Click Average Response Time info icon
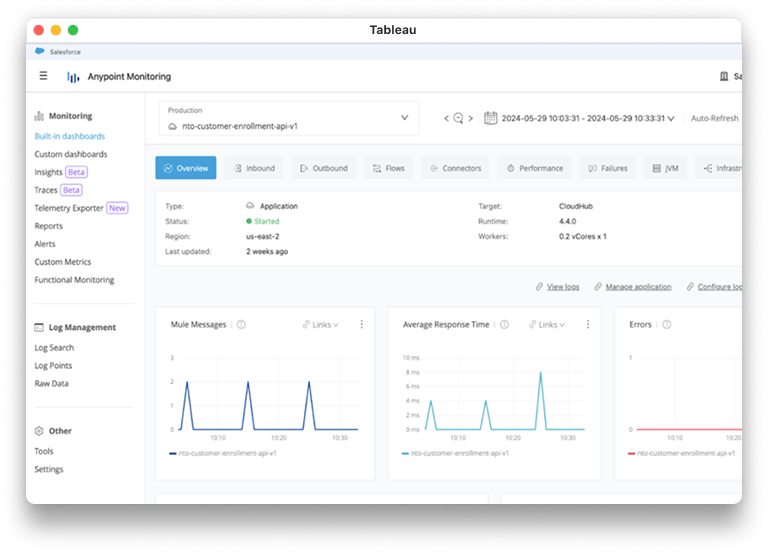 click(x=504, y=325)
